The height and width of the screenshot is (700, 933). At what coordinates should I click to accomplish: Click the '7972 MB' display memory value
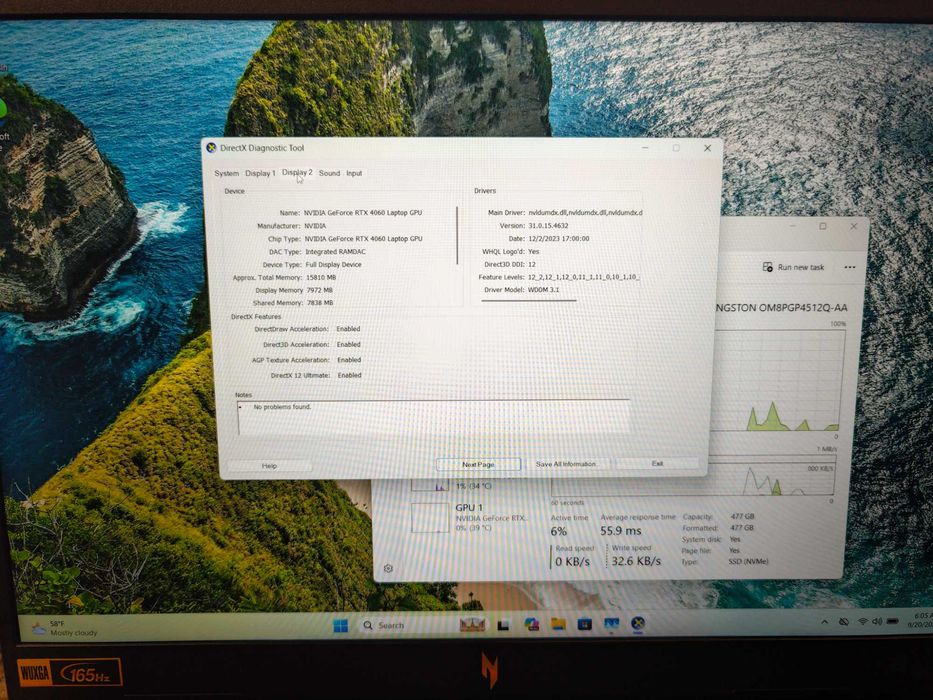click(320, 290)
